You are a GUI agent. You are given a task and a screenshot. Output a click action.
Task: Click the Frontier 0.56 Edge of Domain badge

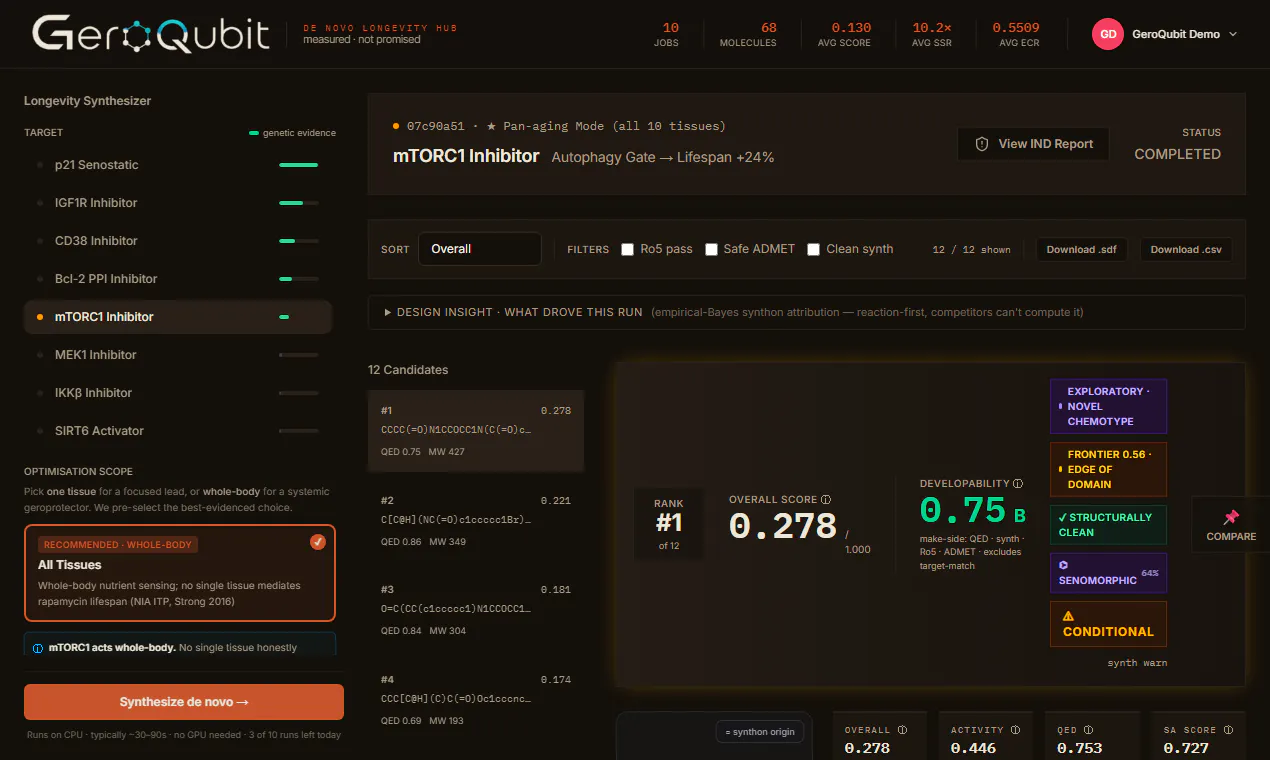pos(1108,469)
